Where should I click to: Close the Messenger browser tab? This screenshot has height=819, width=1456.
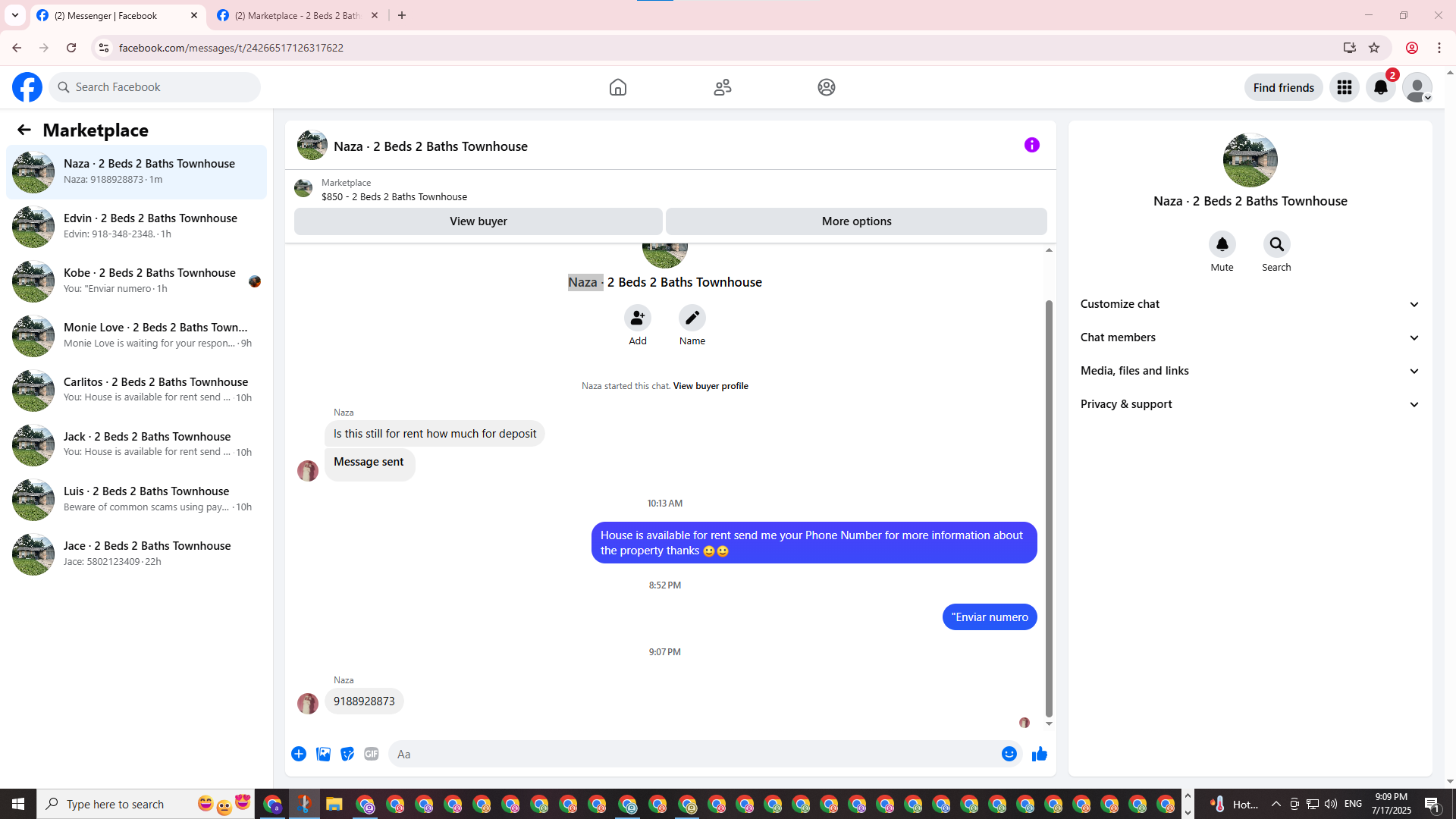[x=194, y=15]
